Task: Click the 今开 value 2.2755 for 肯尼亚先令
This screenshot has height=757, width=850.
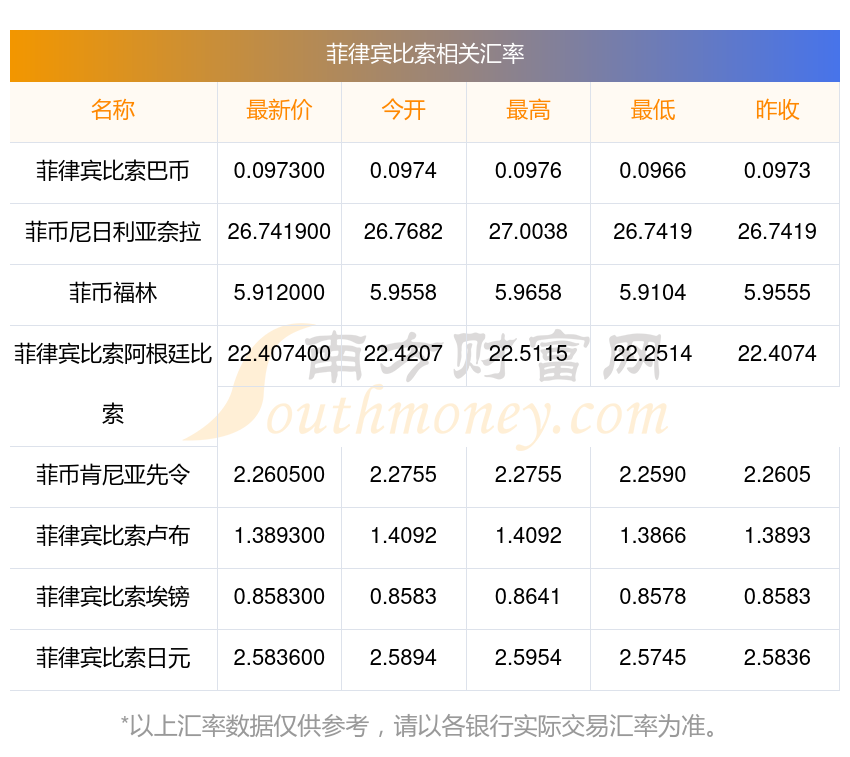Action: click(x=403, y=475)
